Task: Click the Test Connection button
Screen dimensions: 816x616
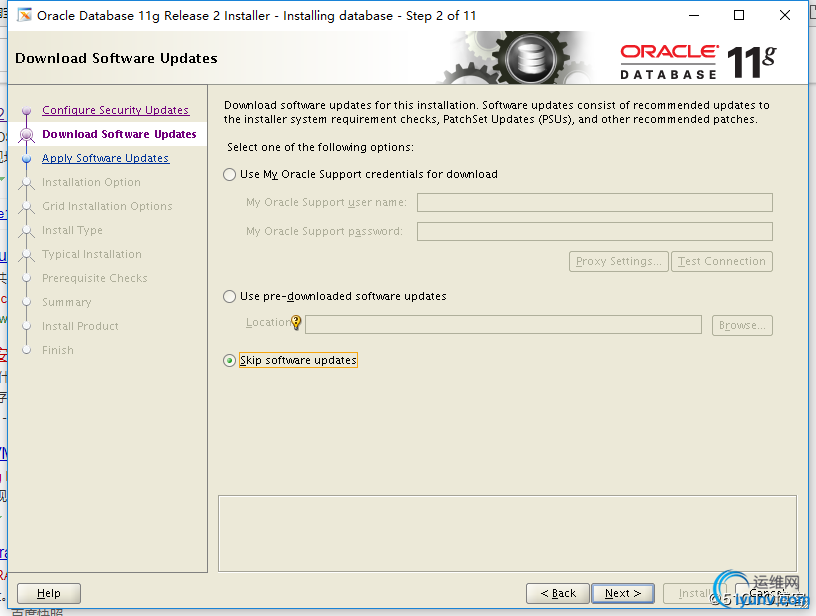Action: click(x=722, y=261)
